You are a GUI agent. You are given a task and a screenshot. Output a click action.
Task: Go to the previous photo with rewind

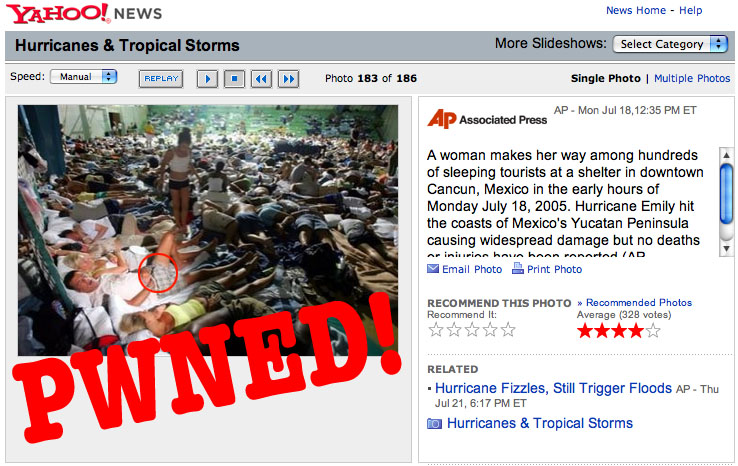(x=261, y=79)
